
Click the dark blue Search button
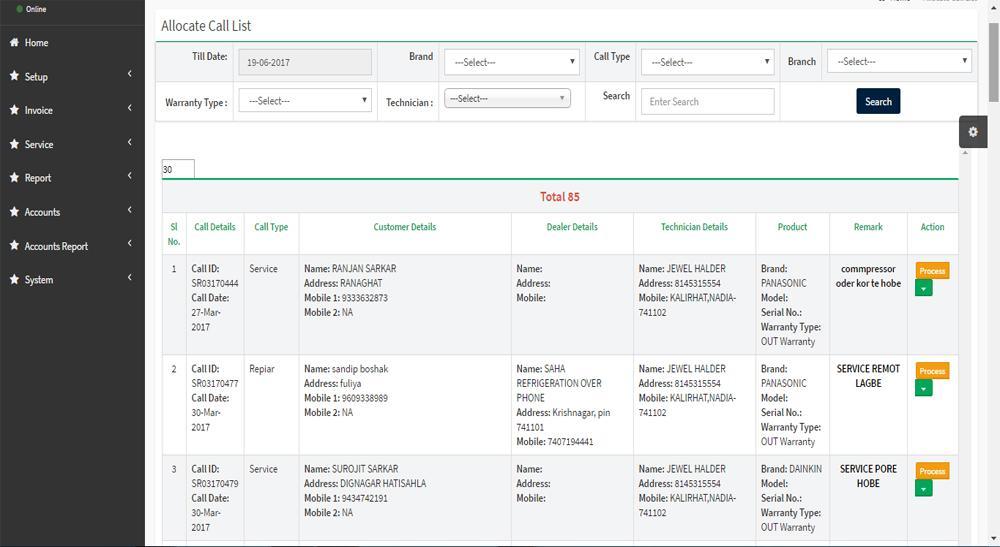tap(878, 101)
